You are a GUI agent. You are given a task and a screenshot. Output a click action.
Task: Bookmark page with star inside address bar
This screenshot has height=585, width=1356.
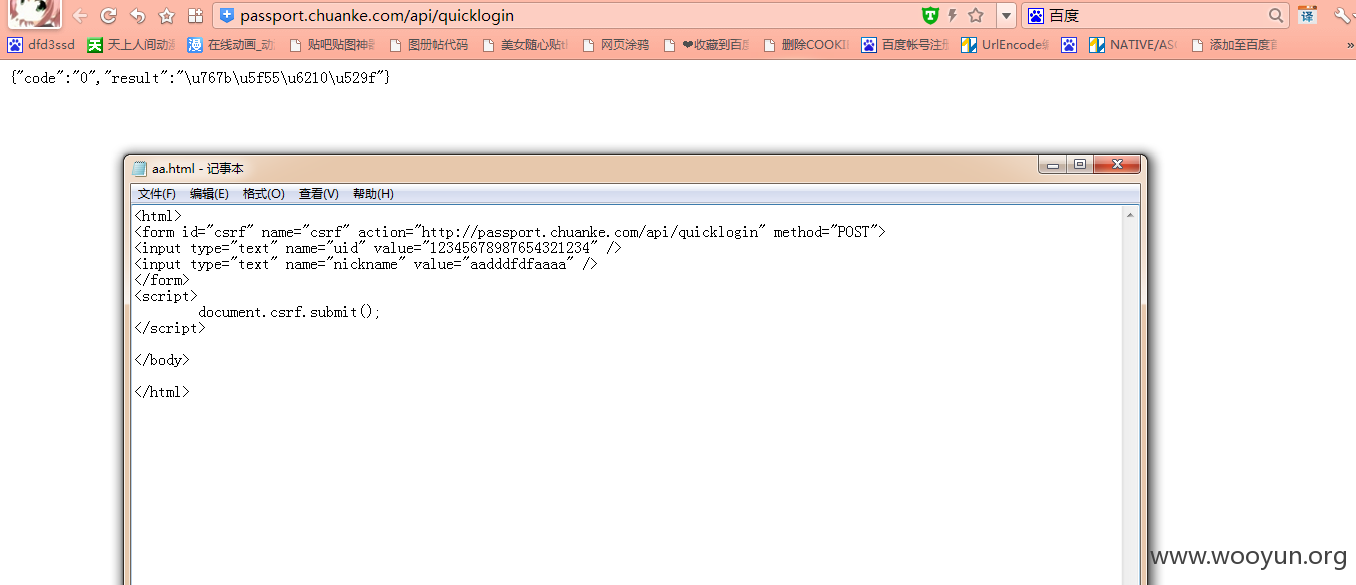(976, 15)
